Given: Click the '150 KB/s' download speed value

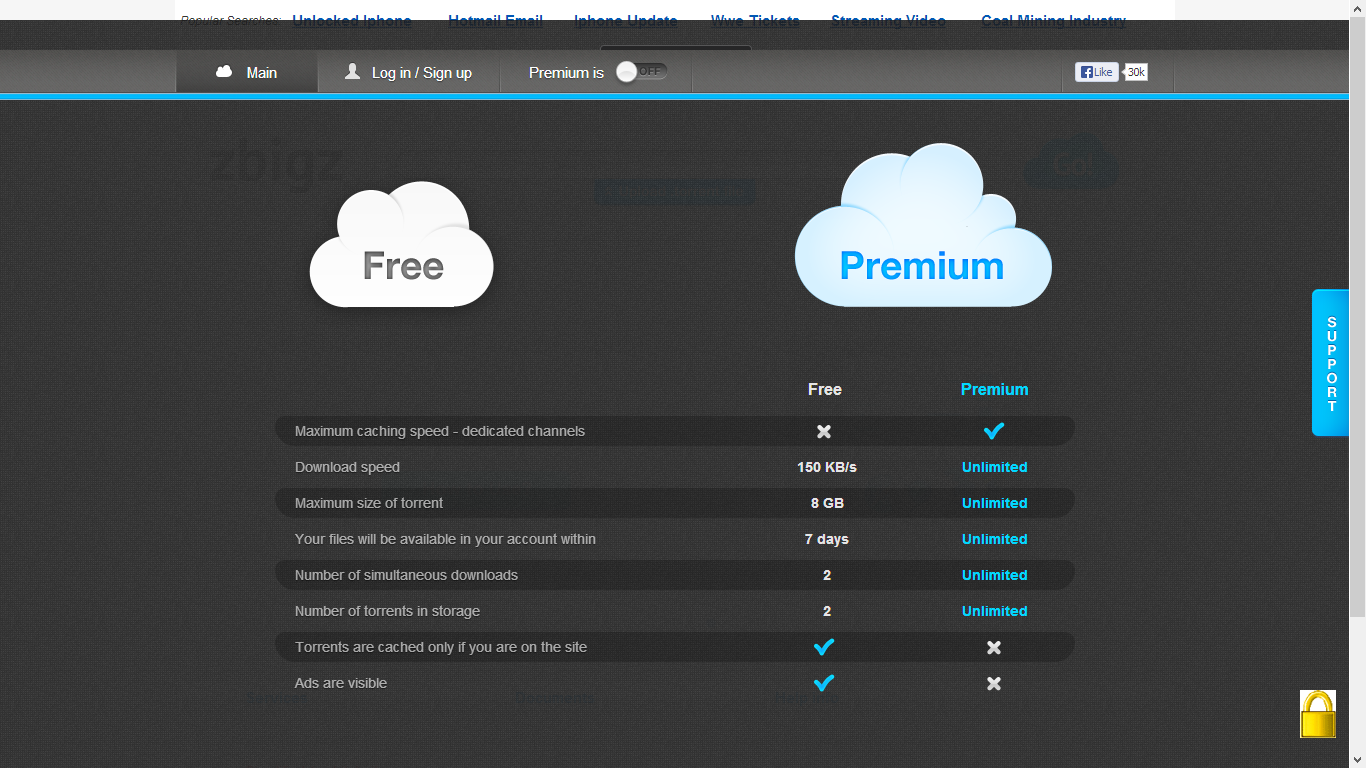Looking at the screenshot, I should coord(827,467).
